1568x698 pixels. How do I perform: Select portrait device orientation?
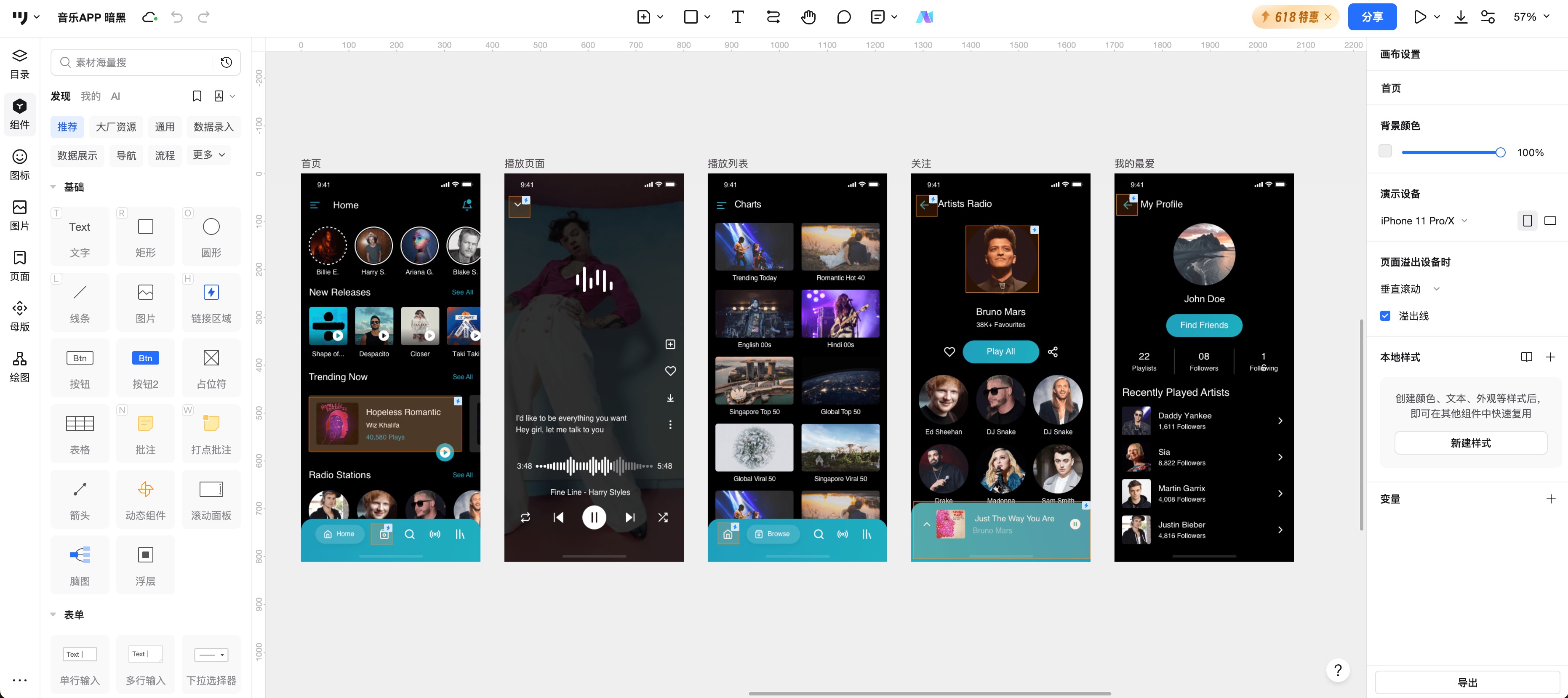tap(1527, 220)
